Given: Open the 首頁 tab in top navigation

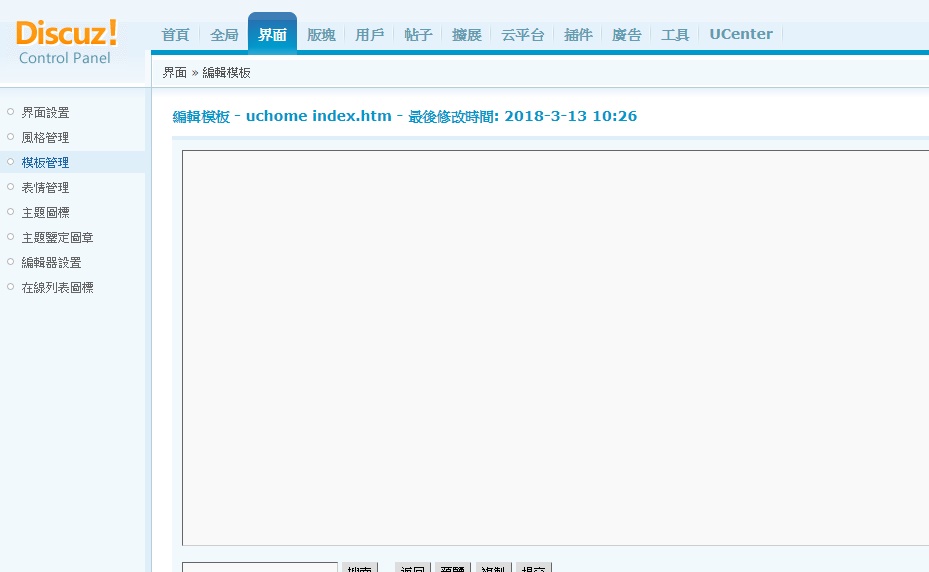Looking at the screenshot, I should click(x=175, y=35).
